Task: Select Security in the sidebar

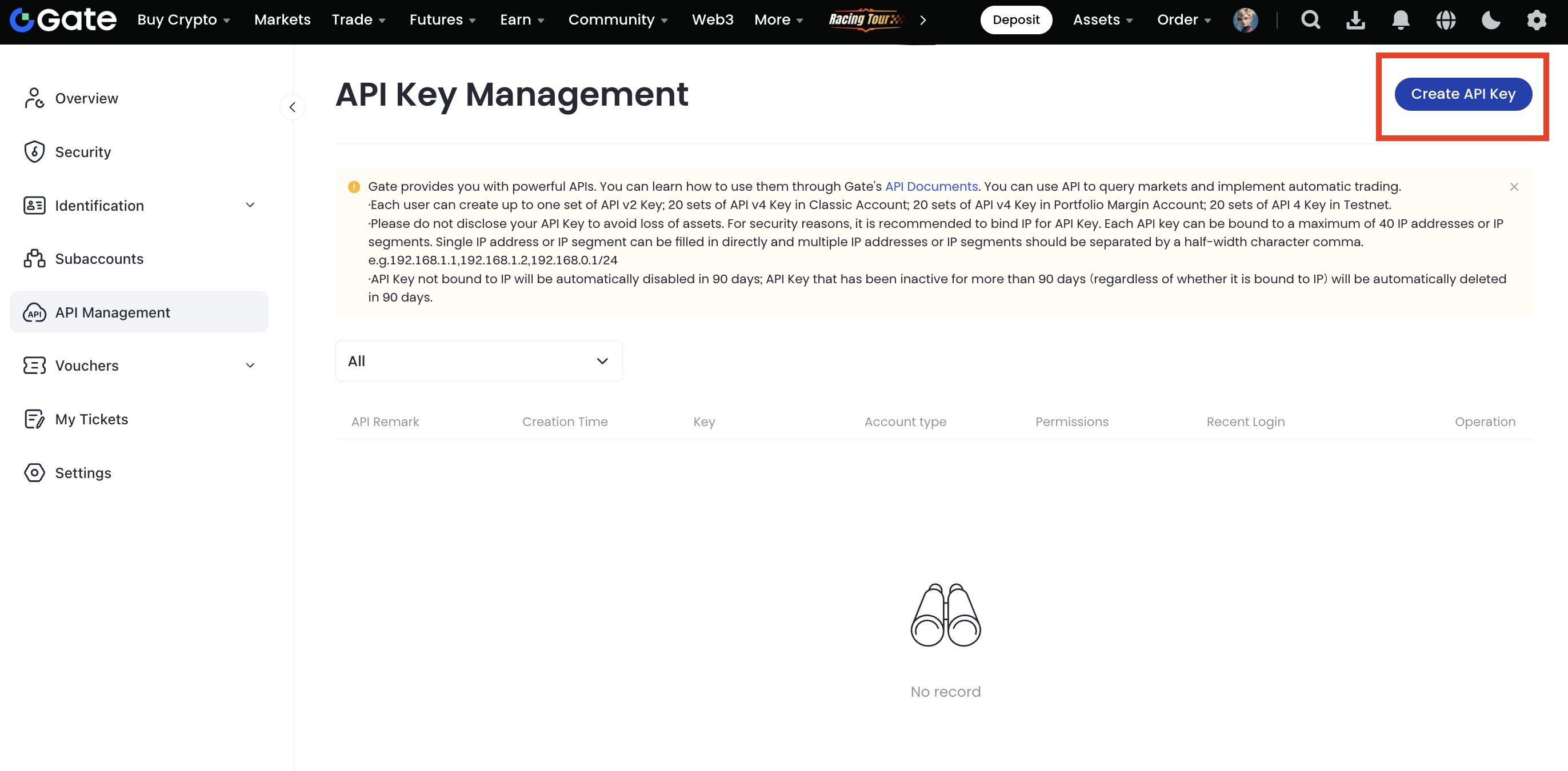Action: tap(83, 151)
